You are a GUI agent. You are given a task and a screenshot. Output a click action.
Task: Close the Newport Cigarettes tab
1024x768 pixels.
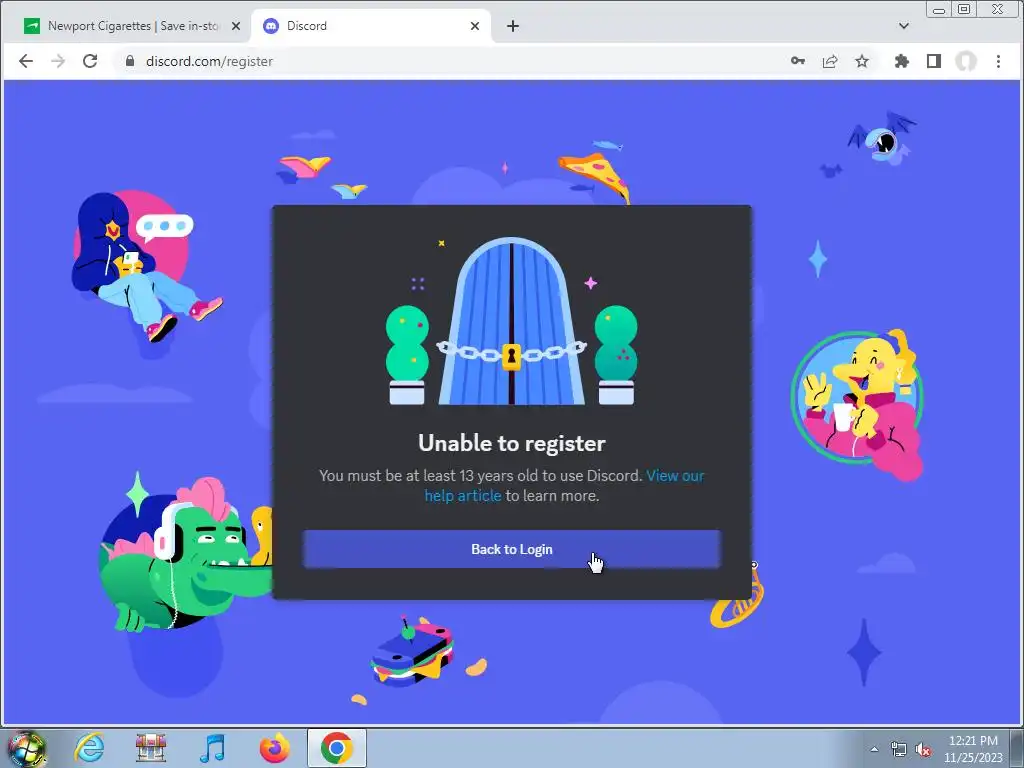(x=236, y=26)
